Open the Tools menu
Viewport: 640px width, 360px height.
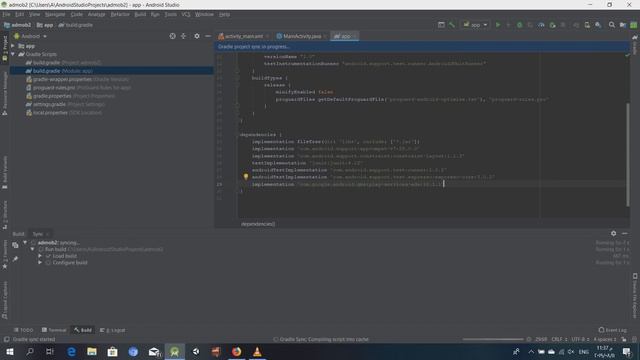pyautogui.click(x=171, y=14)
